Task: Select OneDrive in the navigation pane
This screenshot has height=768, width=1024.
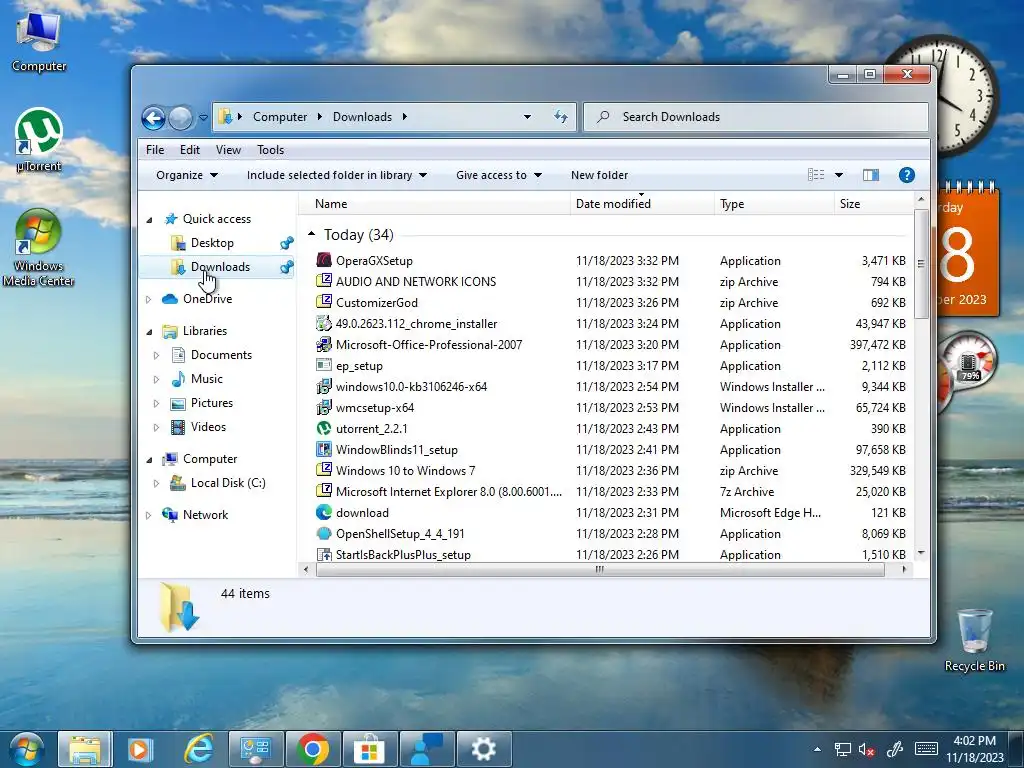Action: coord(207,299)
